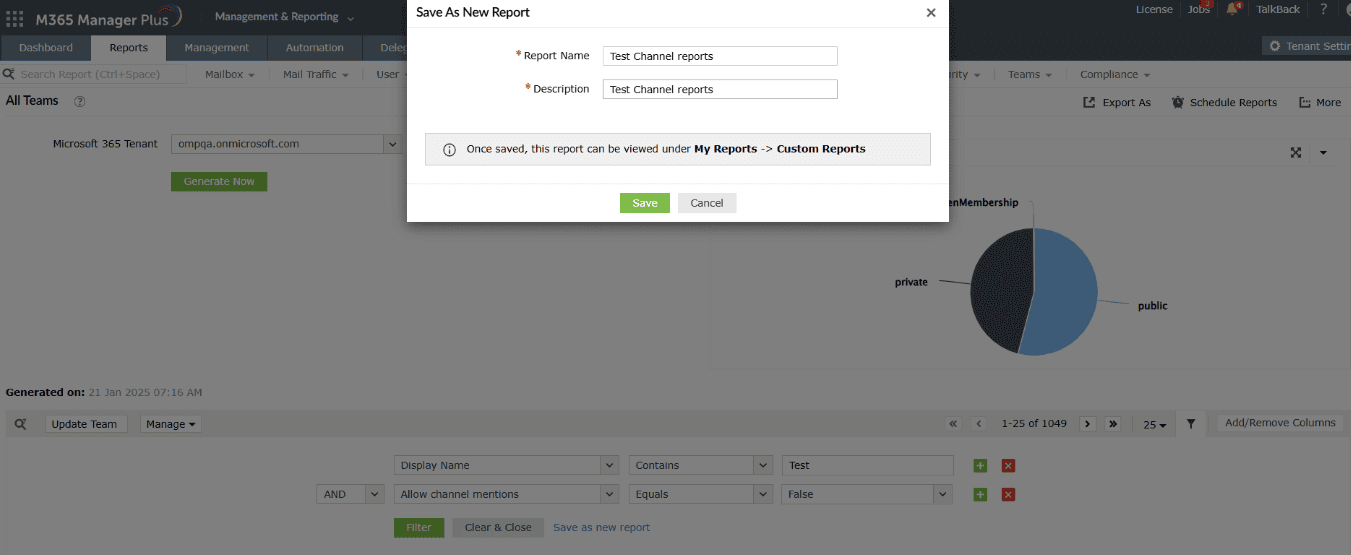
Task: Click the app launcher grid icon
Action: point(15,18)
